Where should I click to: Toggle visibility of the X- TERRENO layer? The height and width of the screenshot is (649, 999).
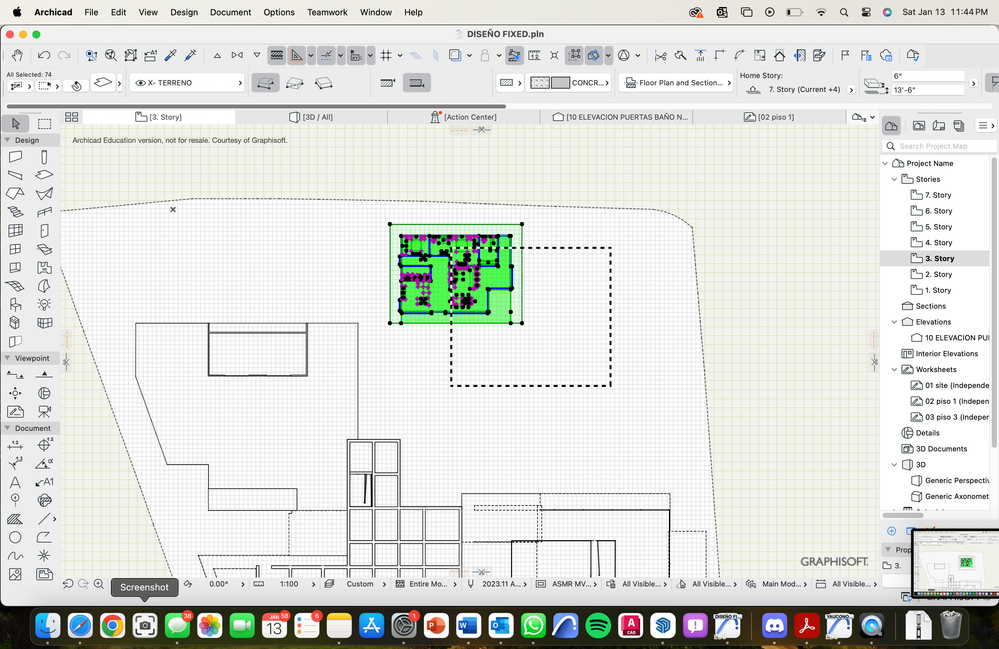click(x=142, y=83)
